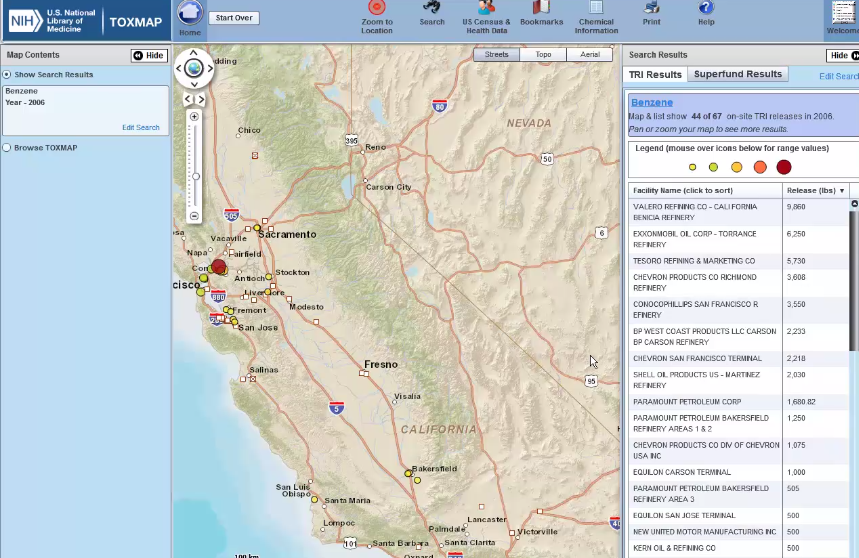Pan the map east arrow
Screen dimensions: 859x558
[210, 68]
